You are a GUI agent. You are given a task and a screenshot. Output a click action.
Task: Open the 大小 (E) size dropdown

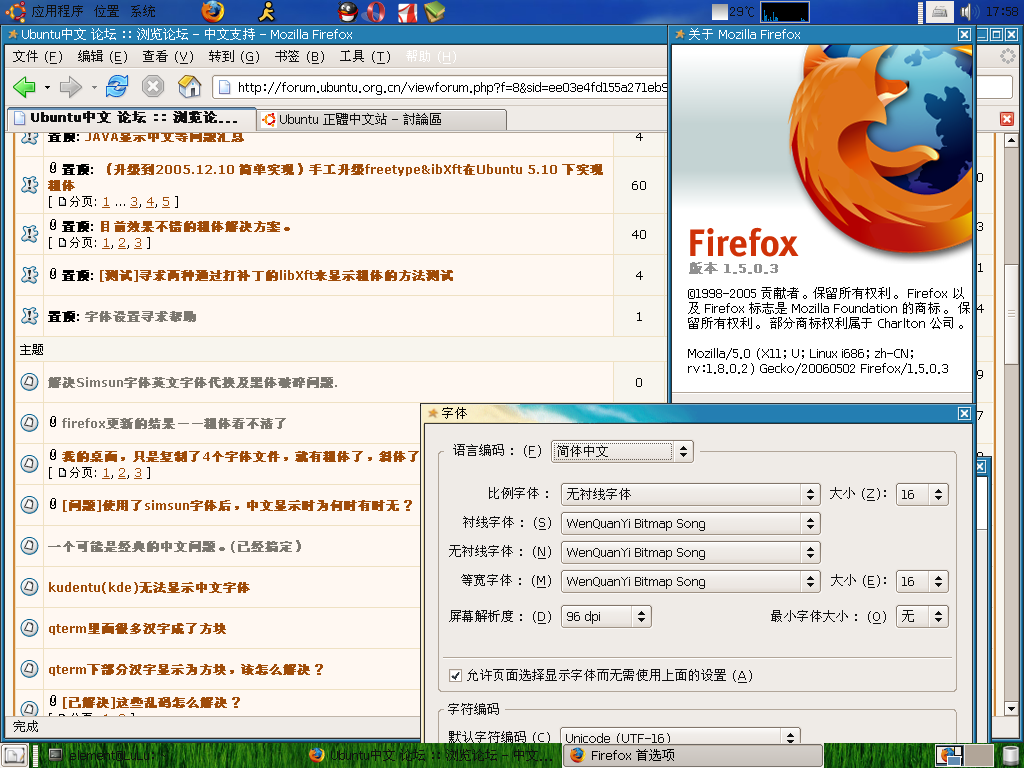[922, 581]
